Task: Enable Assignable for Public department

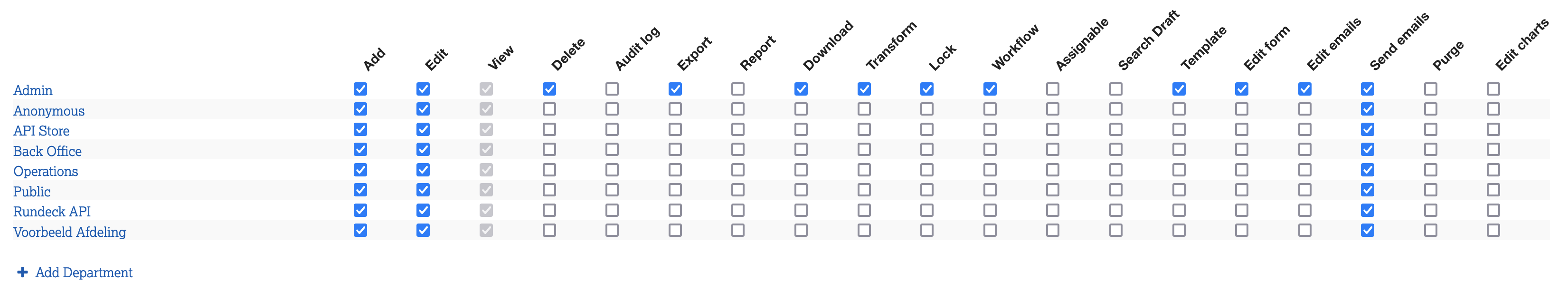Action: [1052, 190]
